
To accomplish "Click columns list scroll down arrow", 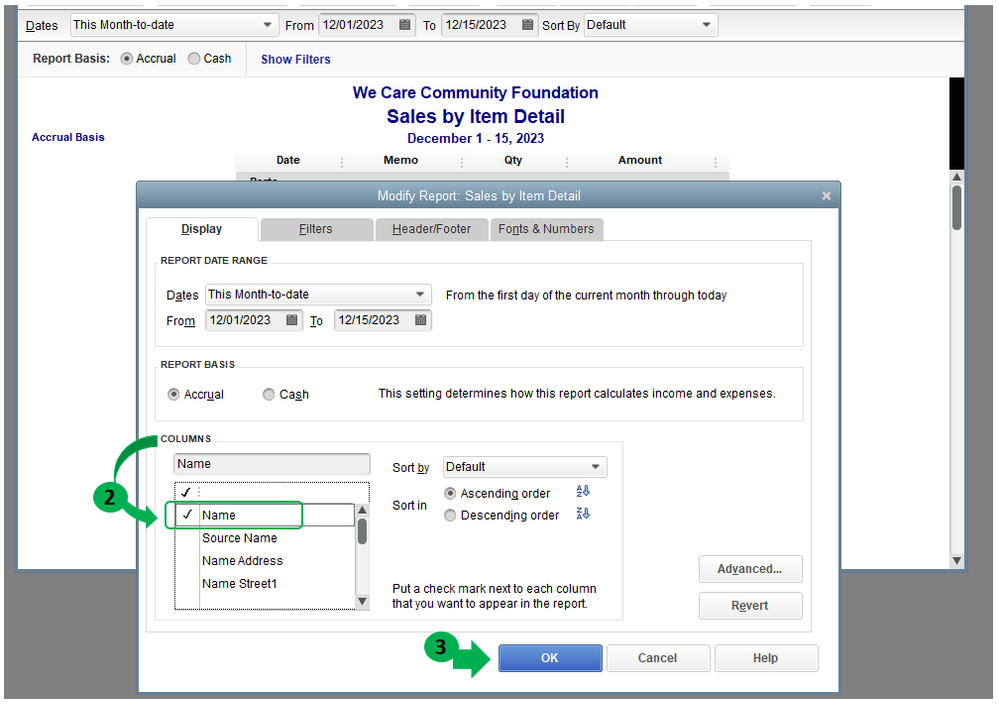I will 362,601.
